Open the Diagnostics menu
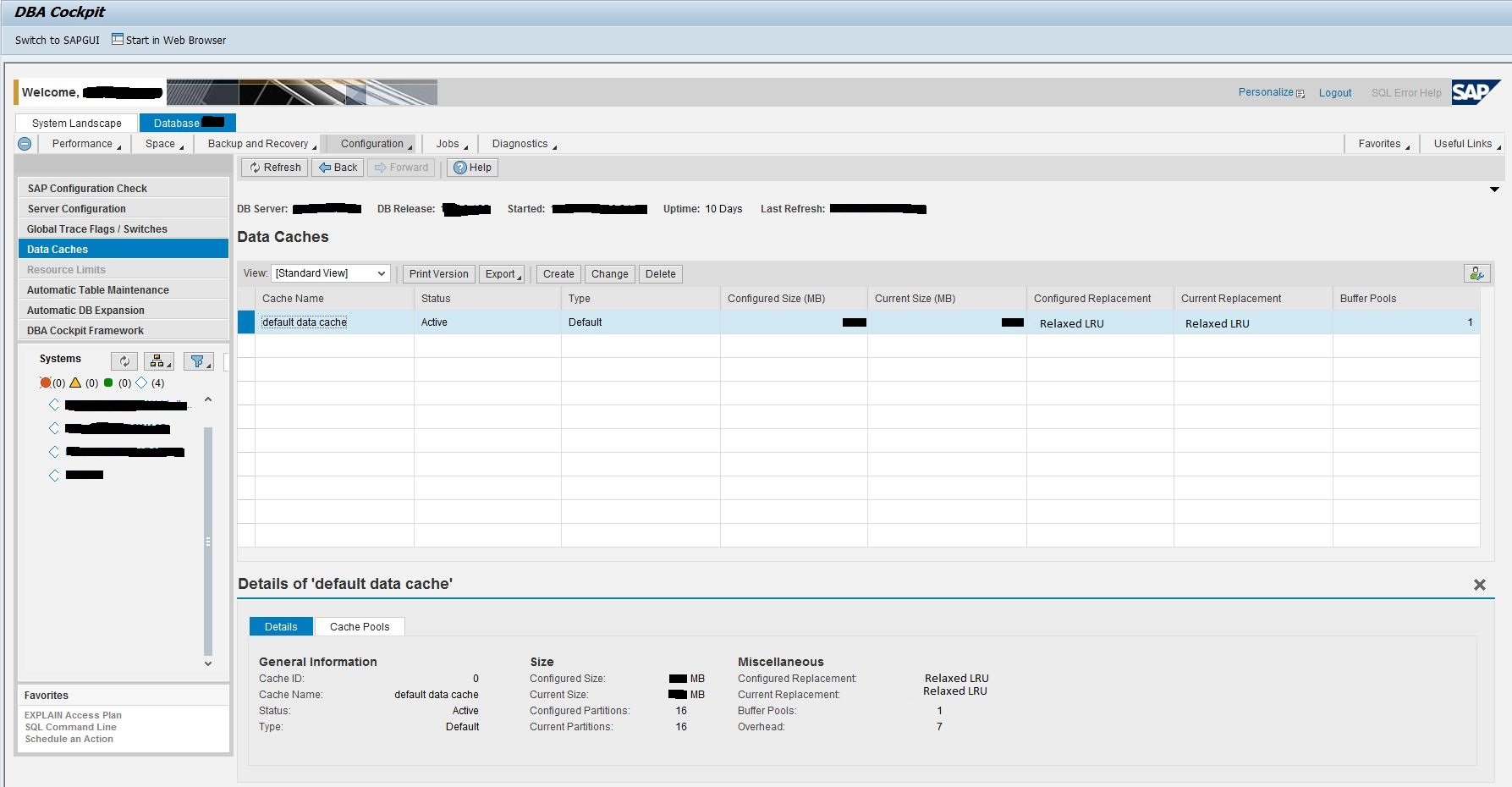 (524, 144)
